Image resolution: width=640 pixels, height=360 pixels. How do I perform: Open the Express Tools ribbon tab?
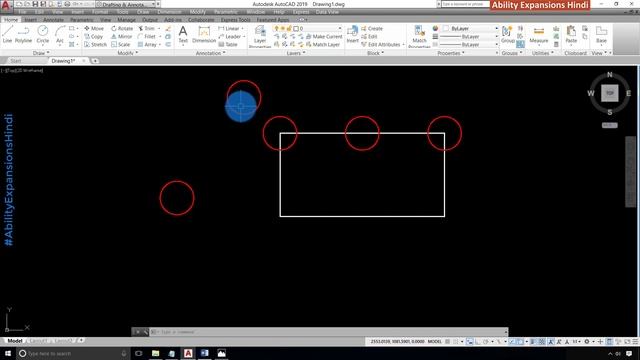pos(236,20)
